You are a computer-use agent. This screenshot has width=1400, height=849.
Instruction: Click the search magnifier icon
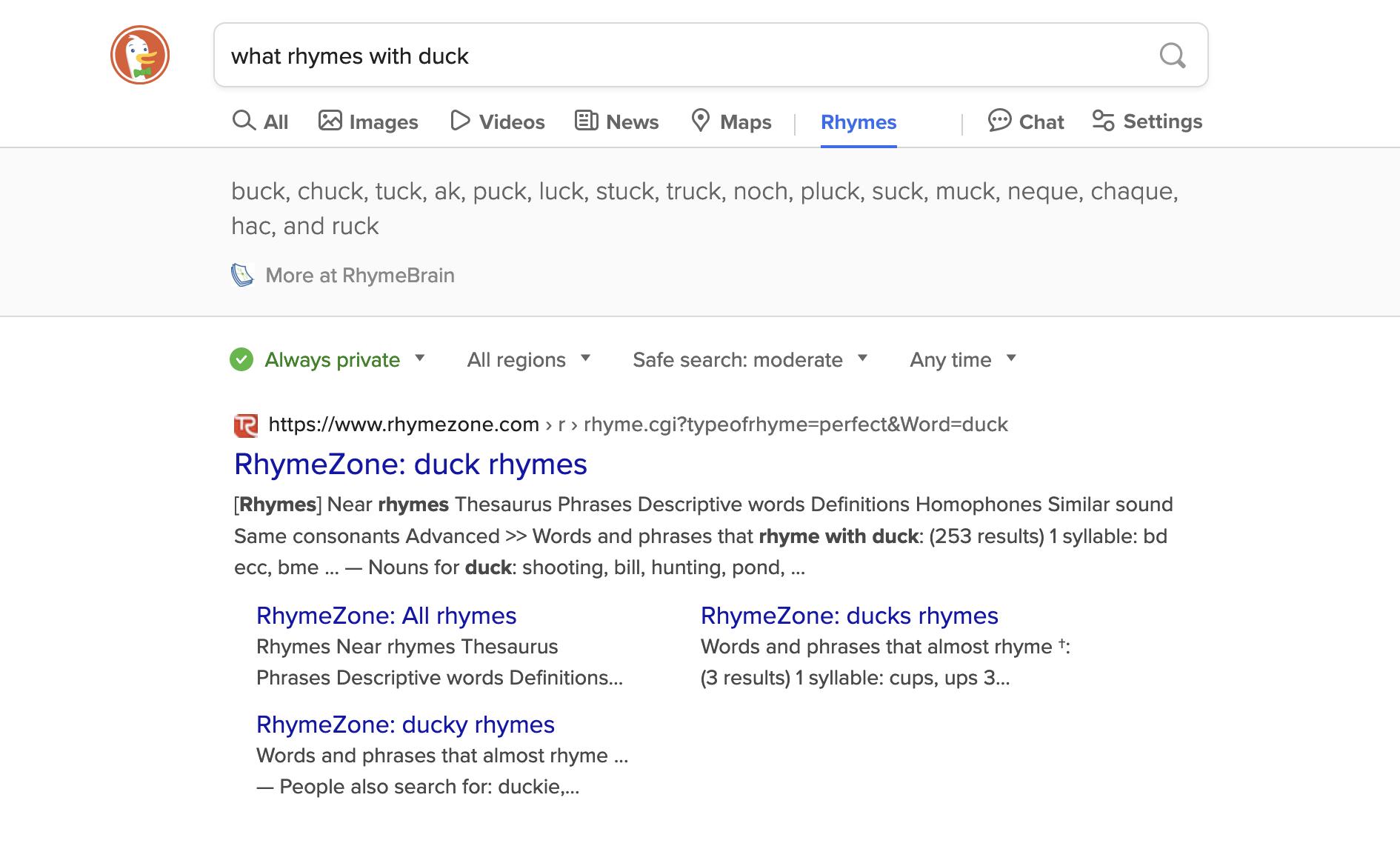click(1173, 56)
